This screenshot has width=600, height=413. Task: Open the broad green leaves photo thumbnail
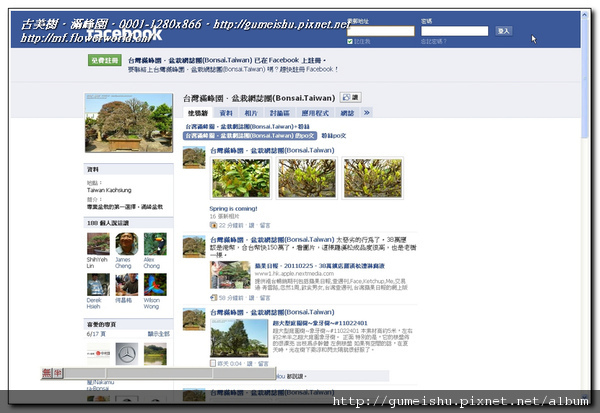241,178
